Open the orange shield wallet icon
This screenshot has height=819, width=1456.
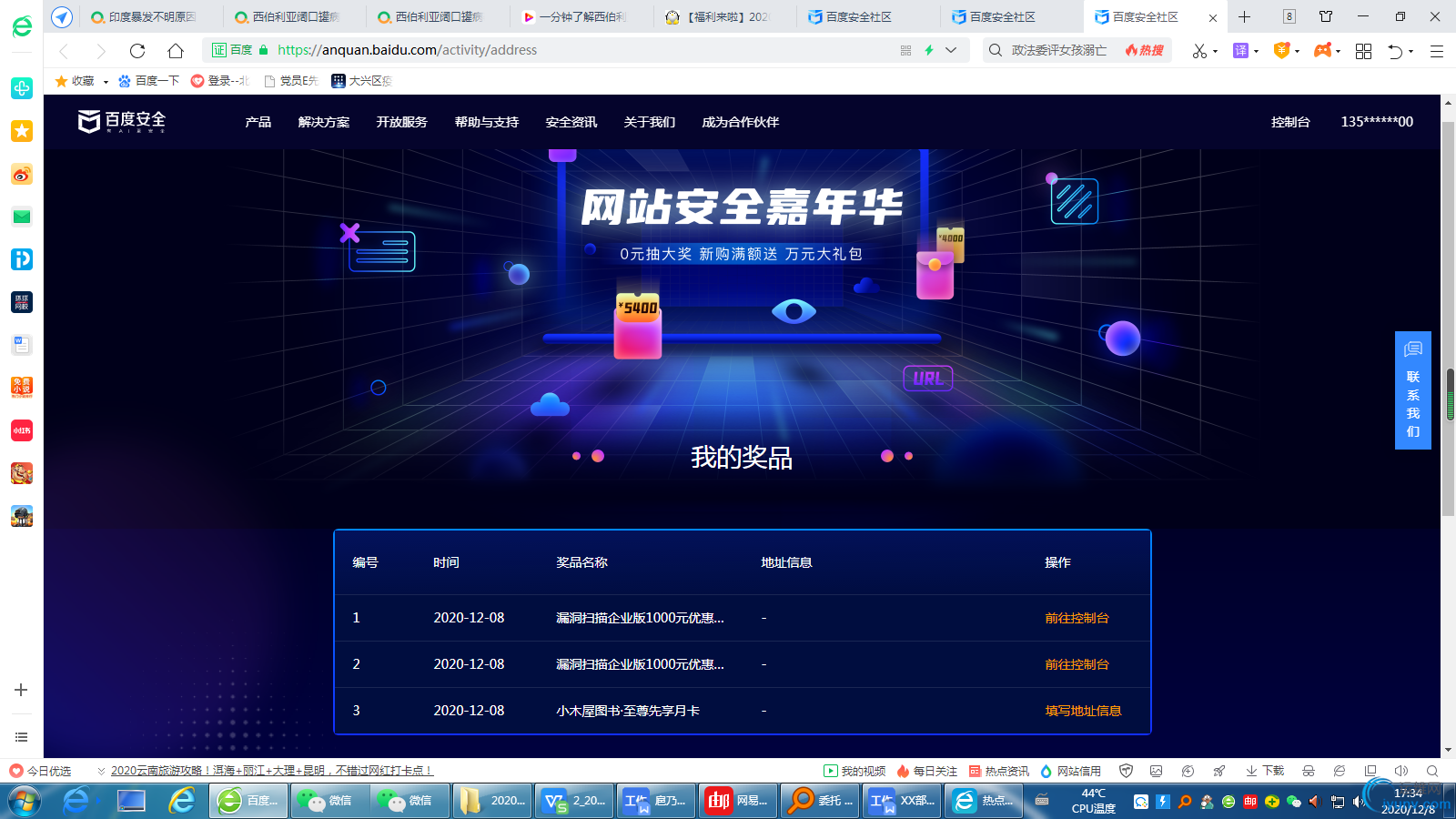click(1281, 50)
